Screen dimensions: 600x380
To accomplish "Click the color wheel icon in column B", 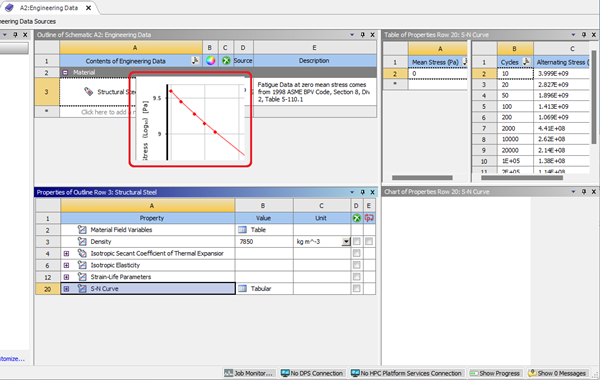I will [x=210, y=60].
